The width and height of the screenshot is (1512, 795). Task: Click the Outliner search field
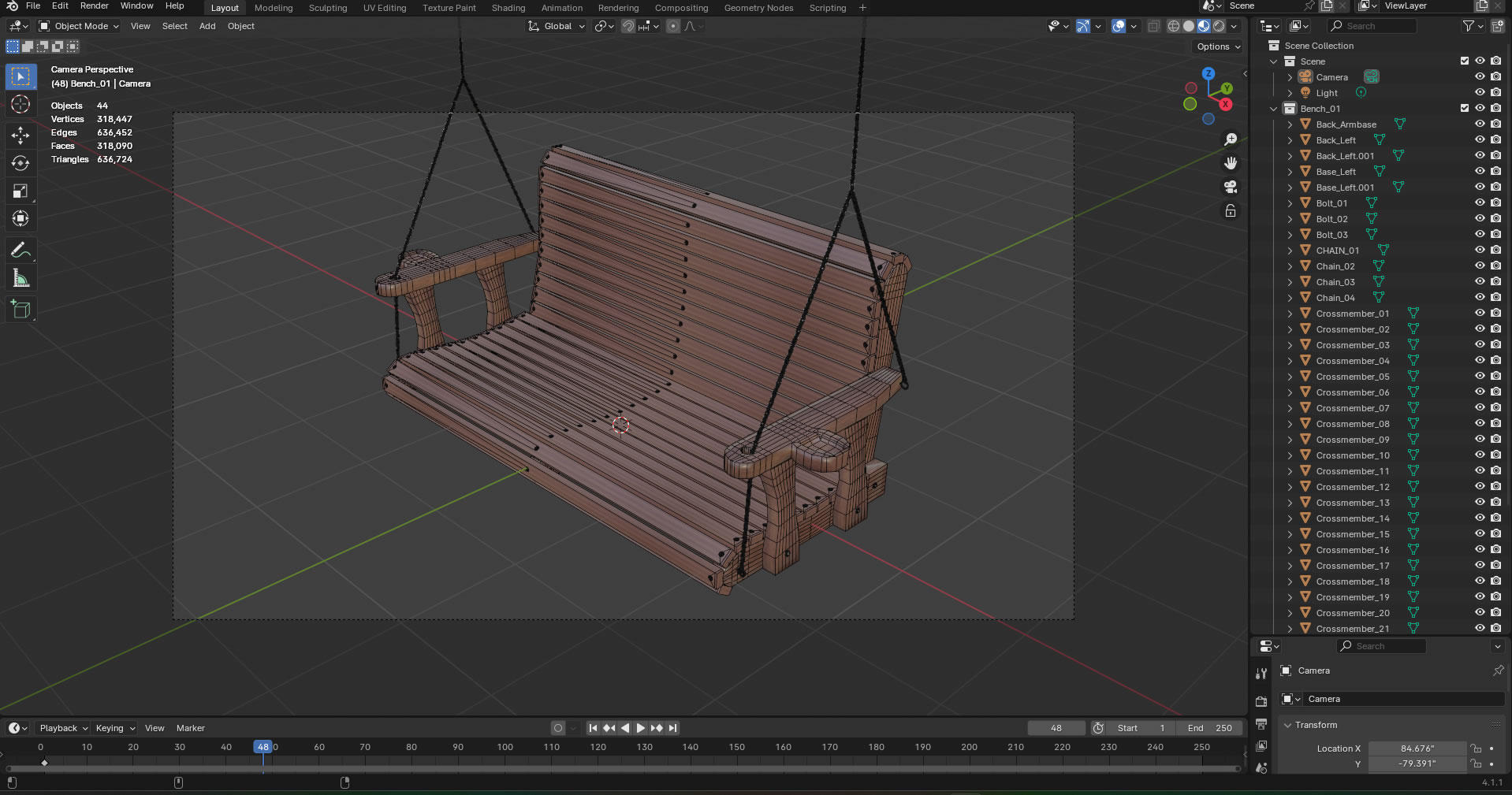[1373, 26]
